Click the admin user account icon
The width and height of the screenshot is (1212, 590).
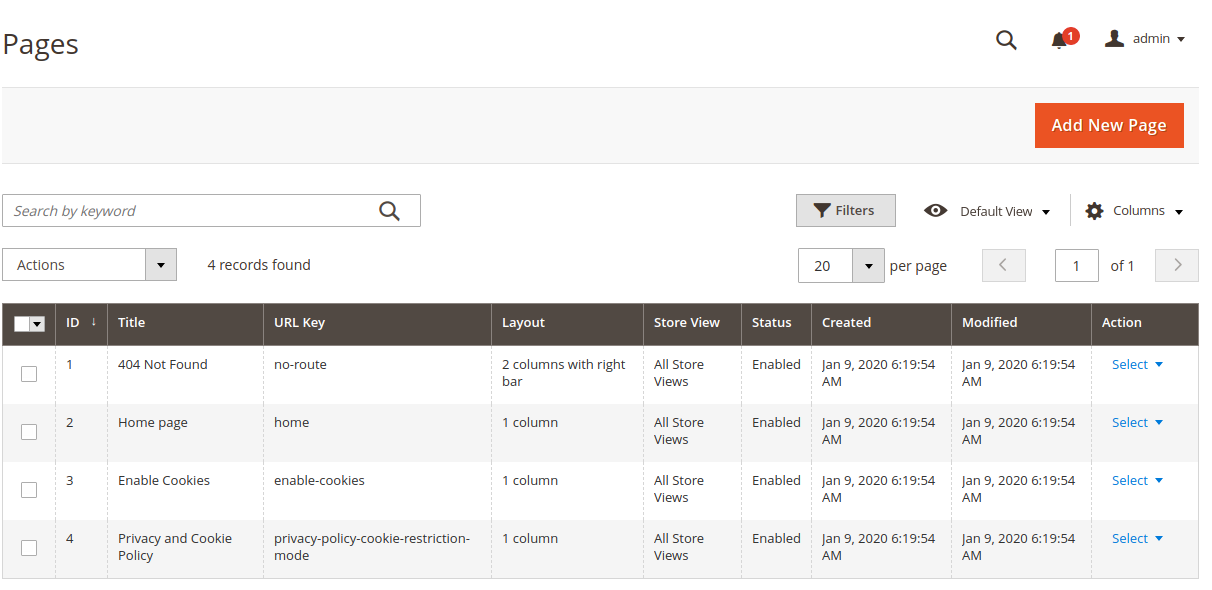click(x=1114, y=39)
